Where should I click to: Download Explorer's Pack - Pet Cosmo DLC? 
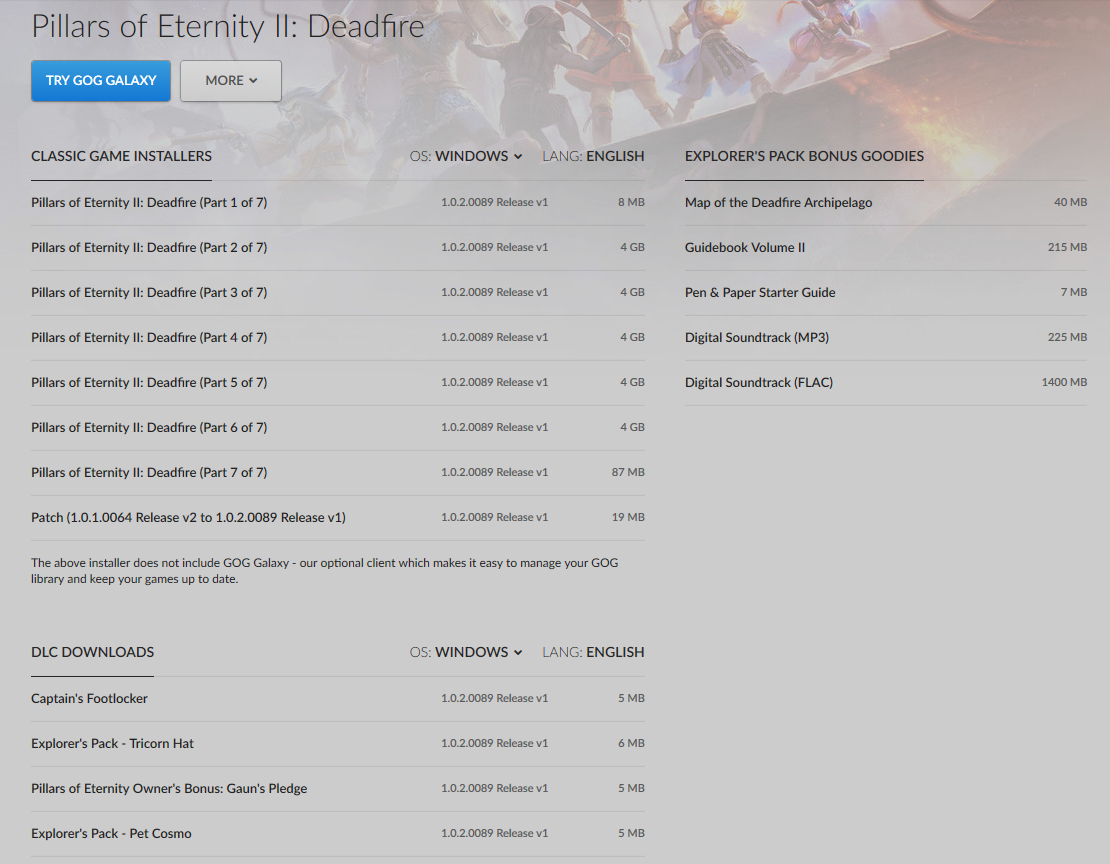(x=338, y=834)
